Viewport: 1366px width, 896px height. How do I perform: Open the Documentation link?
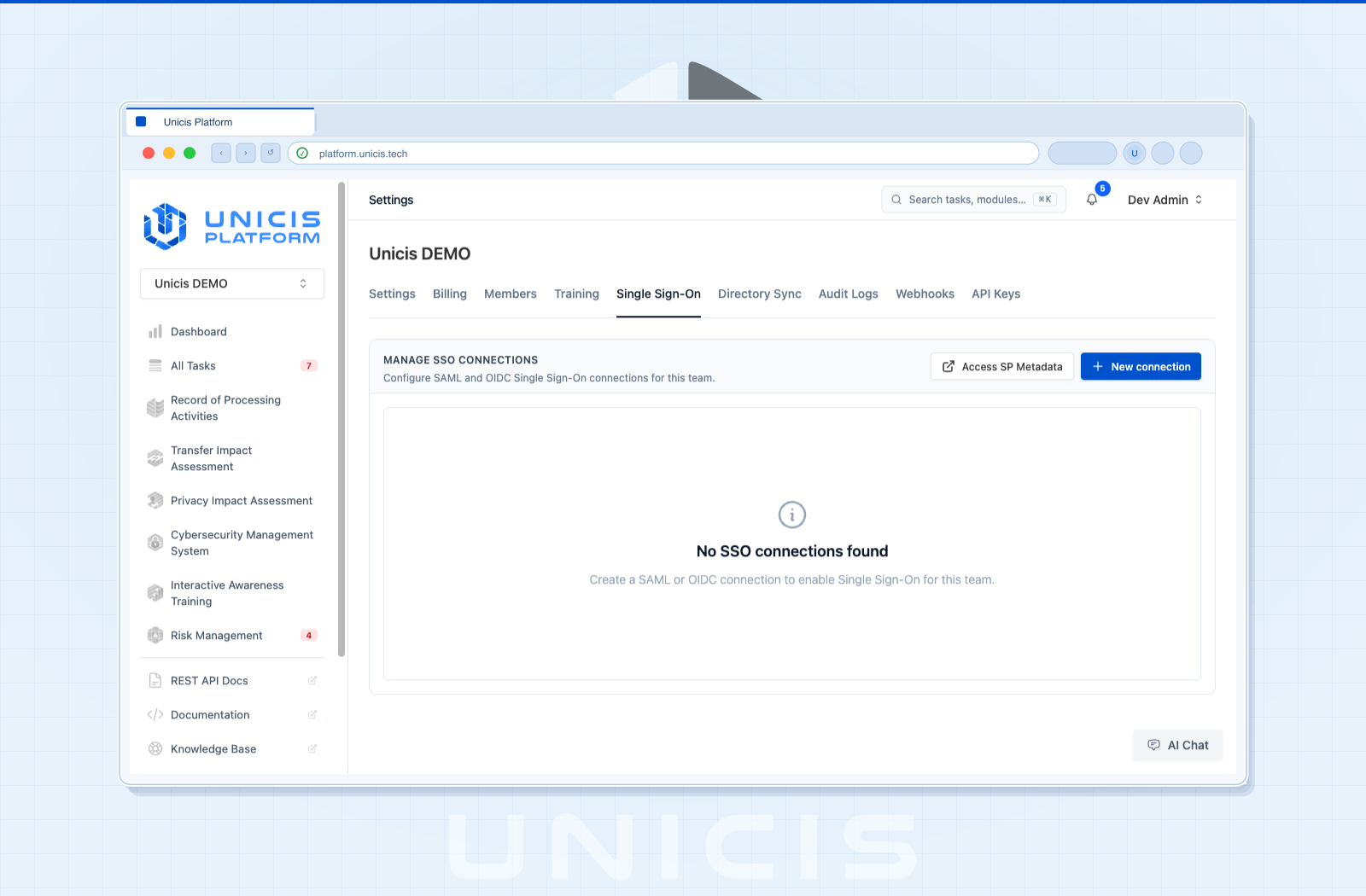click(x=232, y=715)
